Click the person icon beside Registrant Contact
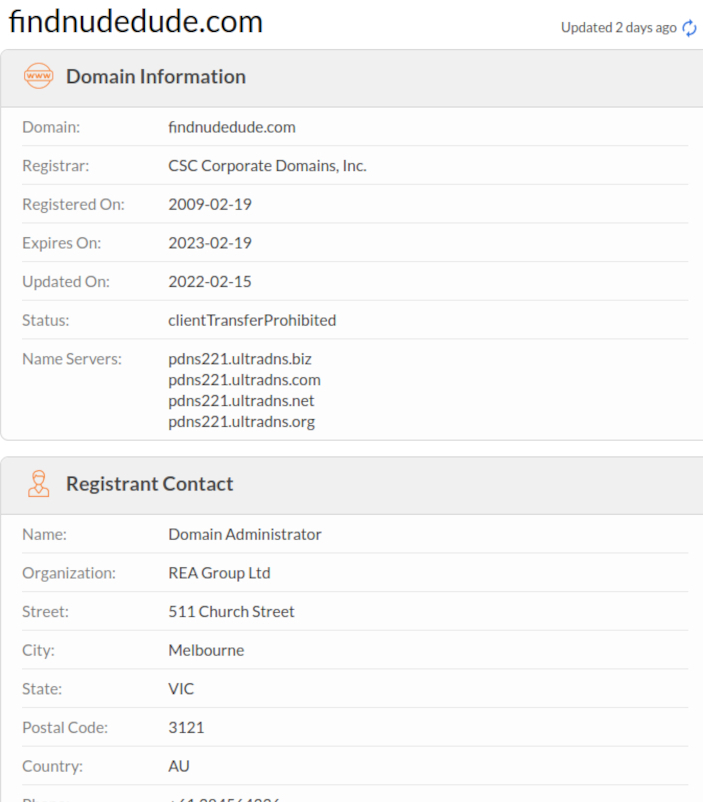Screen dimensions: 703x802 [x=38, y=484]
